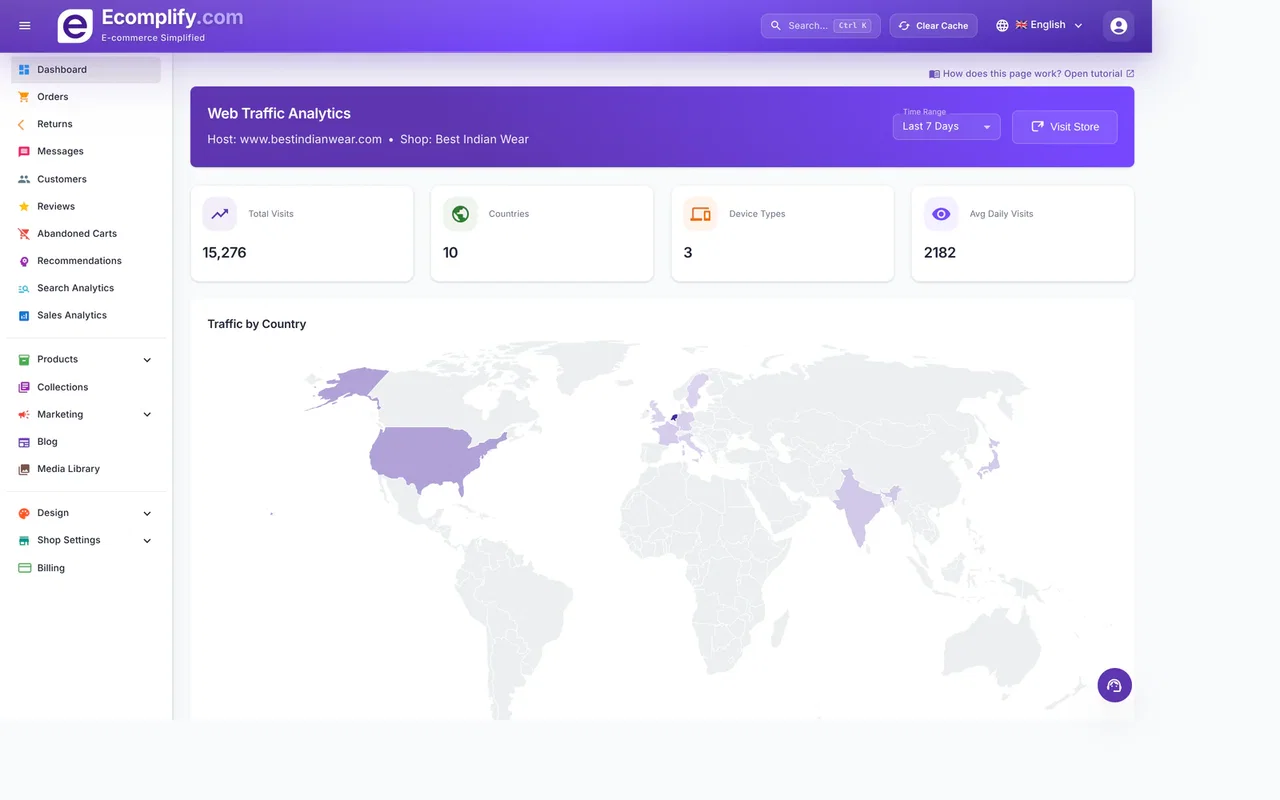
Task: Click the Messages chat icon
Action: pos(24,152)
